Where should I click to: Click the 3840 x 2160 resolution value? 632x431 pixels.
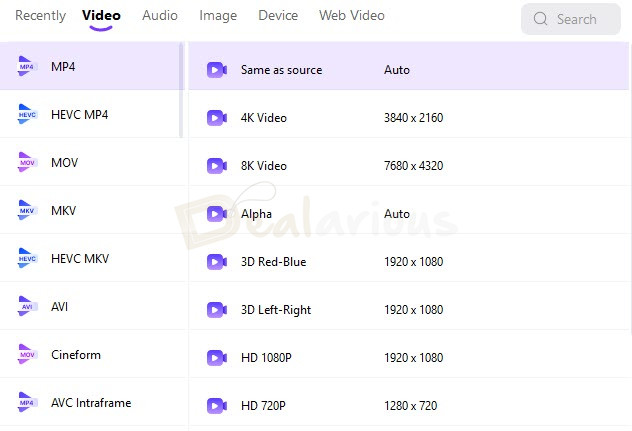(414, 118)
